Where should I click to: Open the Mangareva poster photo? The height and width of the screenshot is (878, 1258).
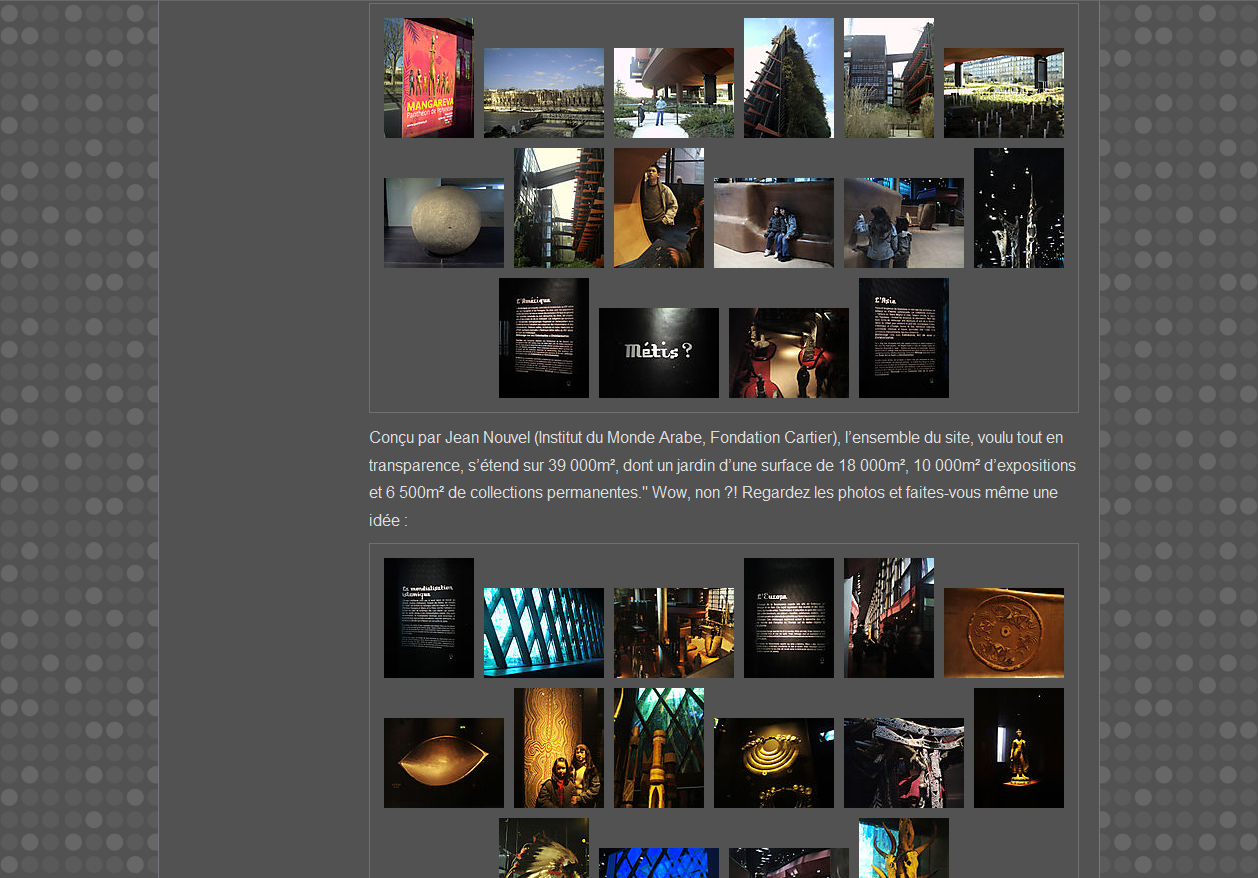click(x=428, y=78)
